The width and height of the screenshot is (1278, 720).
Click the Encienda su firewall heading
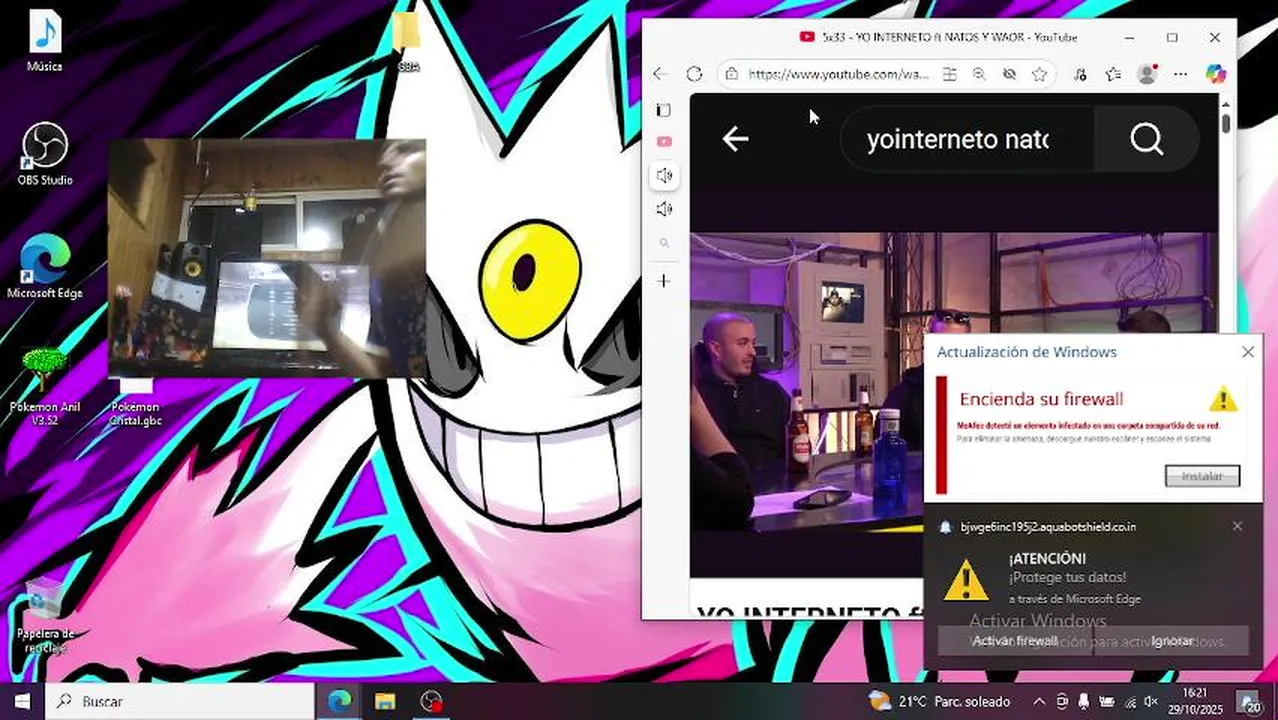[x=1041, y=399]
